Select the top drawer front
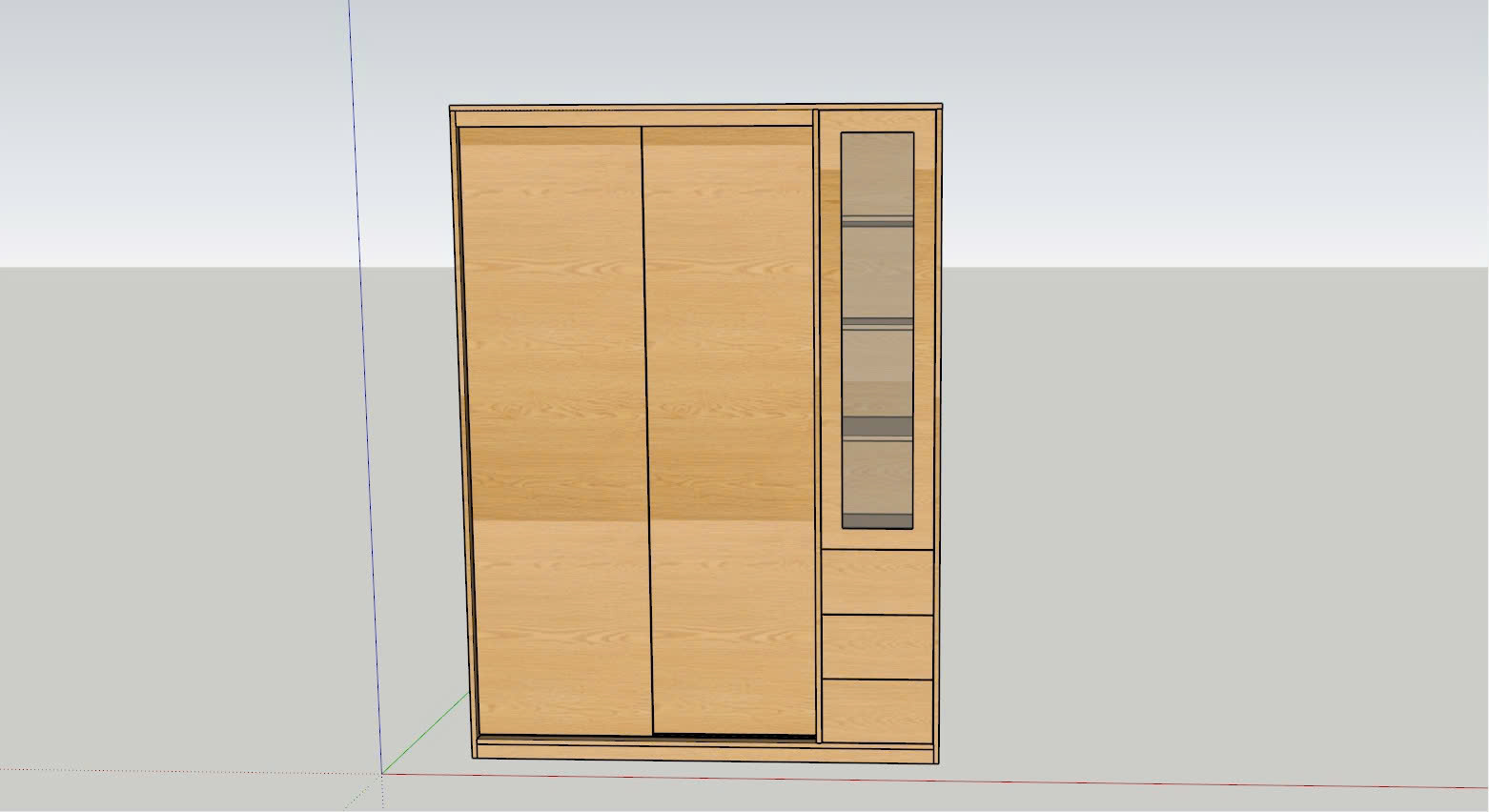Image resolution: width=1489 pixels, height=812 pixels. [877, 582]
